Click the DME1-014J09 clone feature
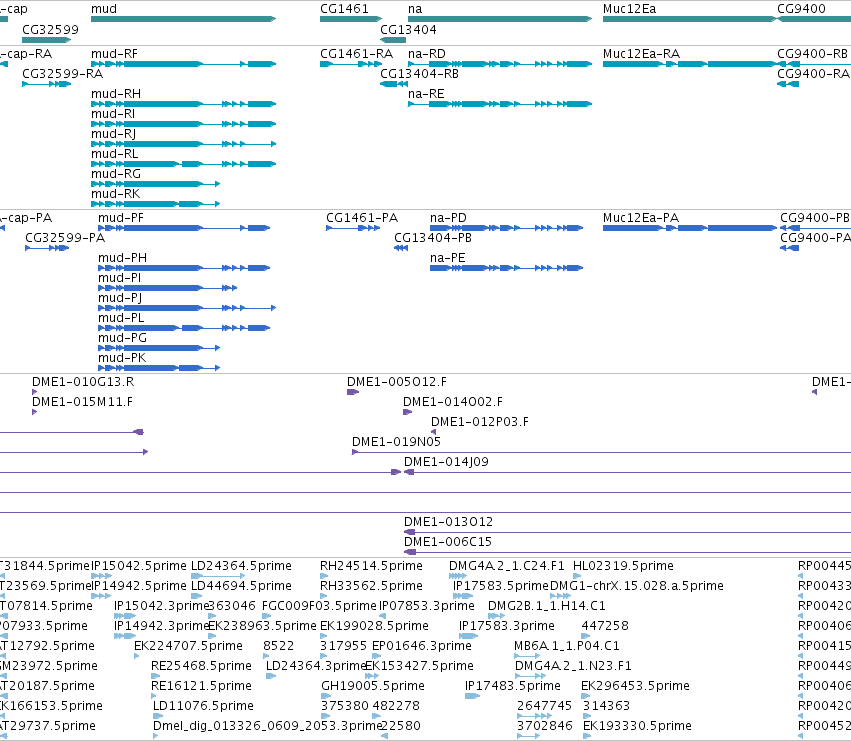 (627, 472)
